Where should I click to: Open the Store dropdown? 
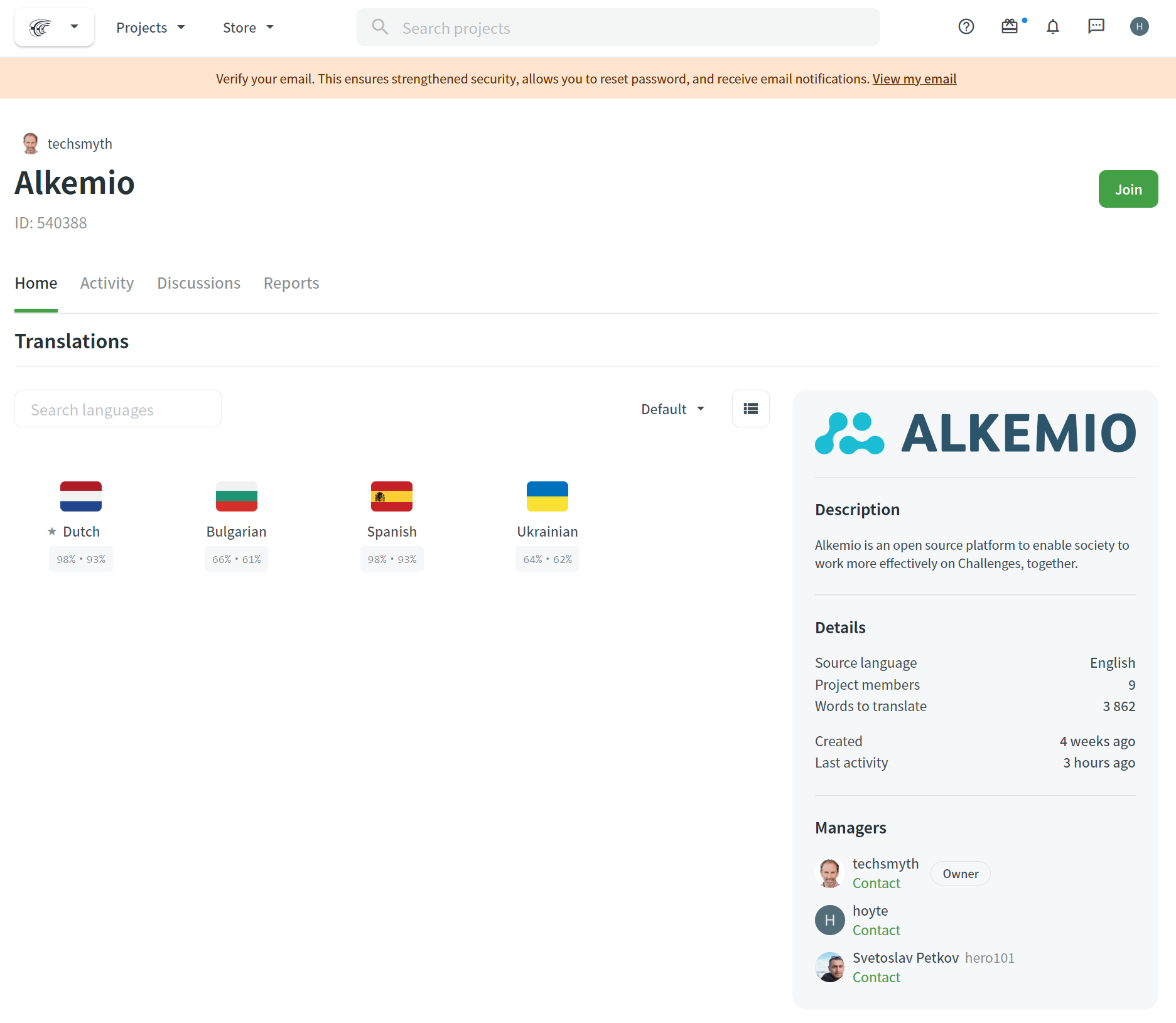click(248, 28)
